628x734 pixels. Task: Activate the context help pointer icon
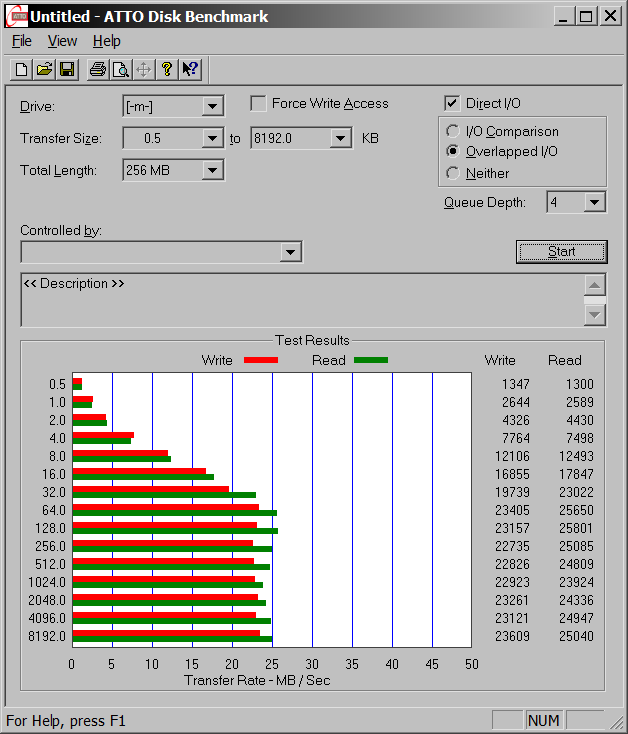pos(190,69)
